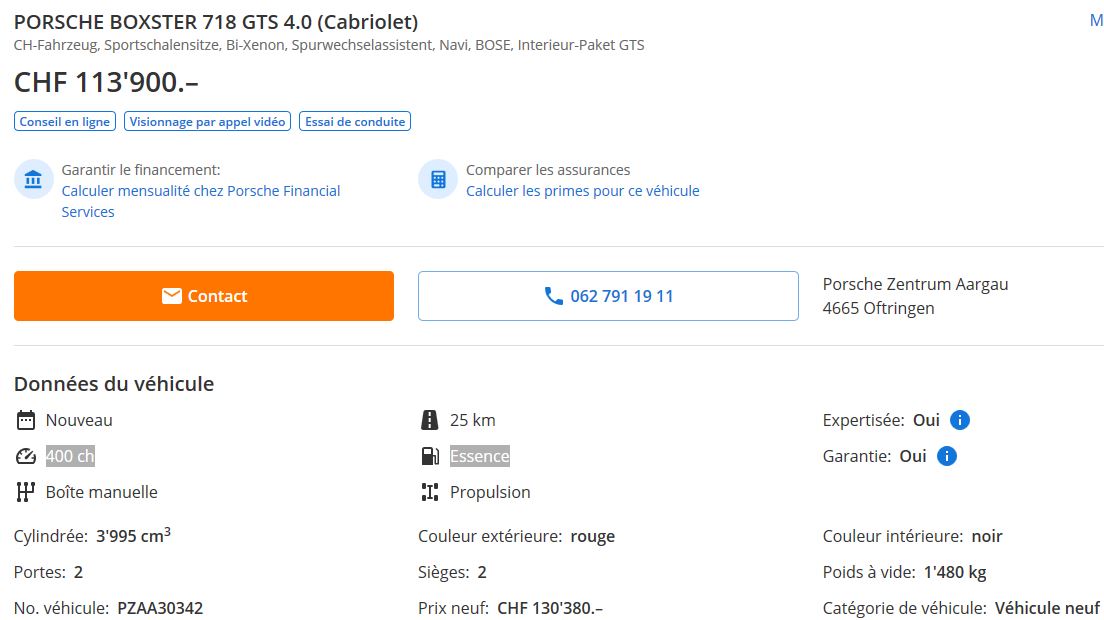Click the Prix neuf CHF 130'380.– value

click(x=550, y=608)
